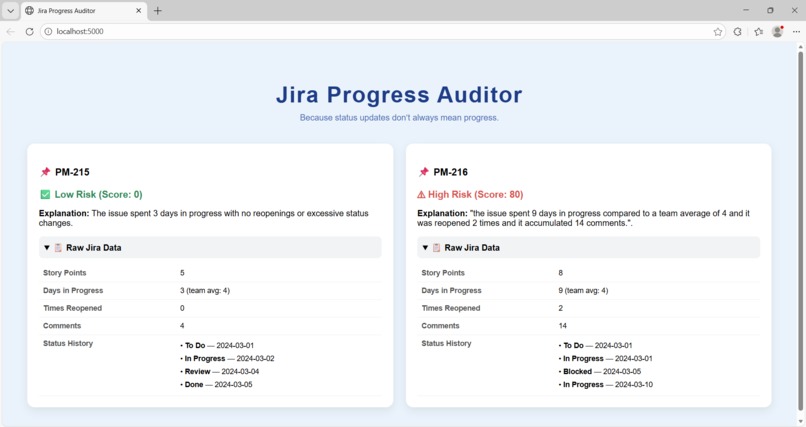
Task: Click PM-215 'Done — 2024-03-05' history entry
Action: [216, 384]
